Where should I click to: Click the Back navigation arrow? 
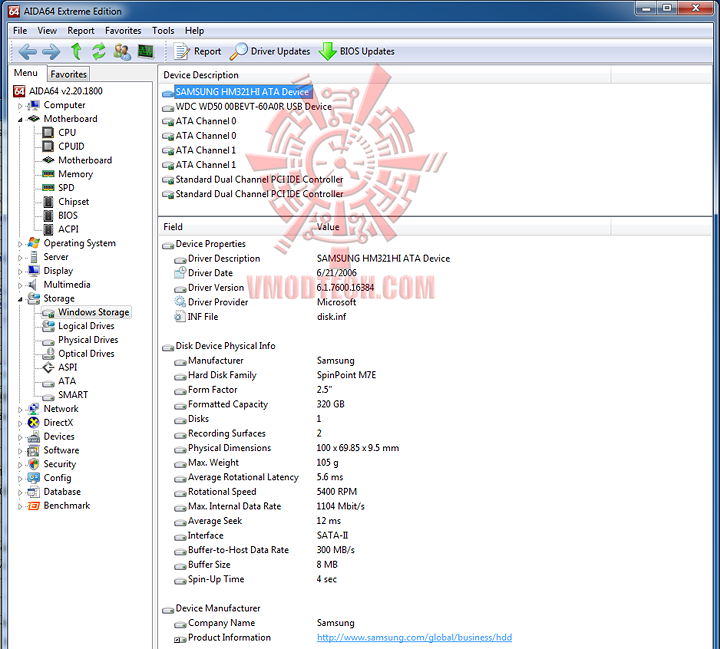click(x=28, y=51)
